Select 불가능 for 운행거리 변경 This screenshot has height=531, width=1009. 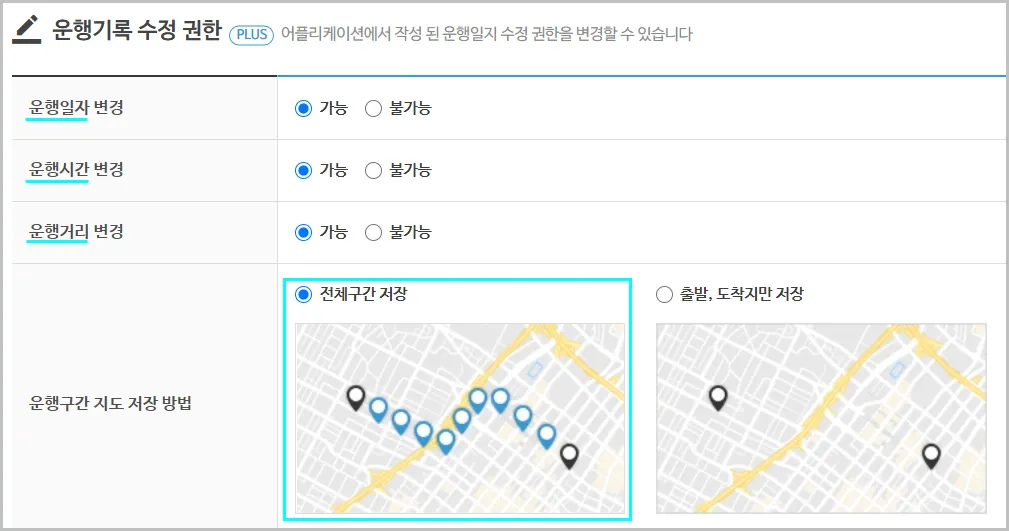point(374,232)
